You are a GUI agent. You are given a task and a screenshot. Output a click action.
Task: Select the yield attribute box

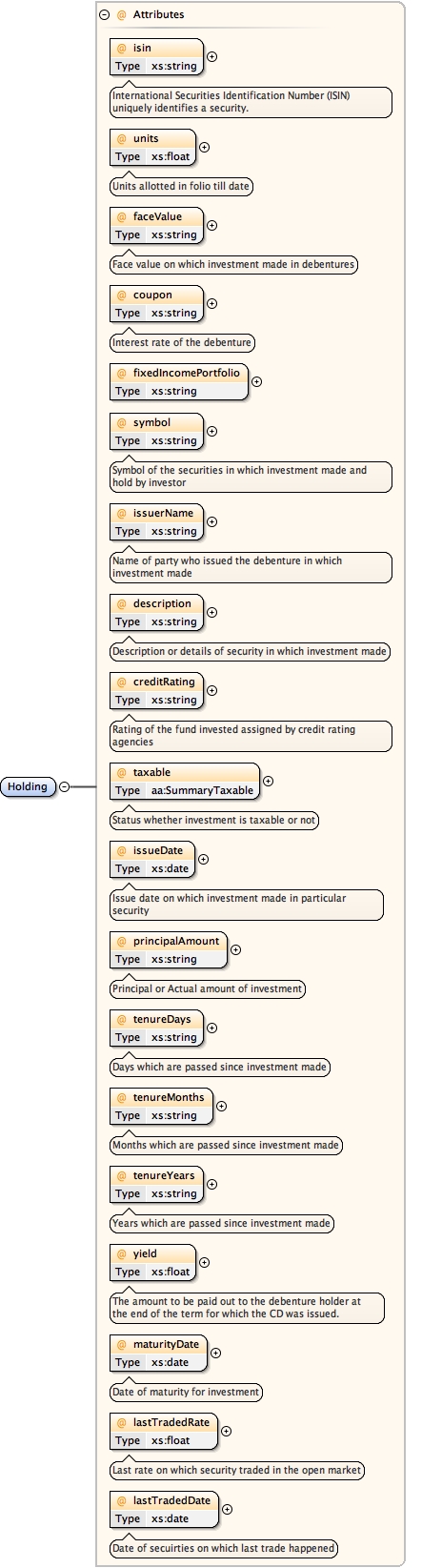tap(152, 1262)
